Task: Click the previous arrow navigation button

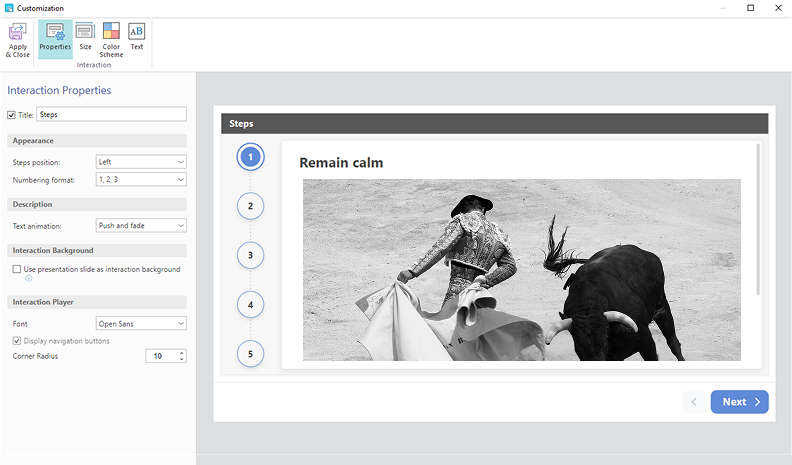Action: (x=695, y=402)
